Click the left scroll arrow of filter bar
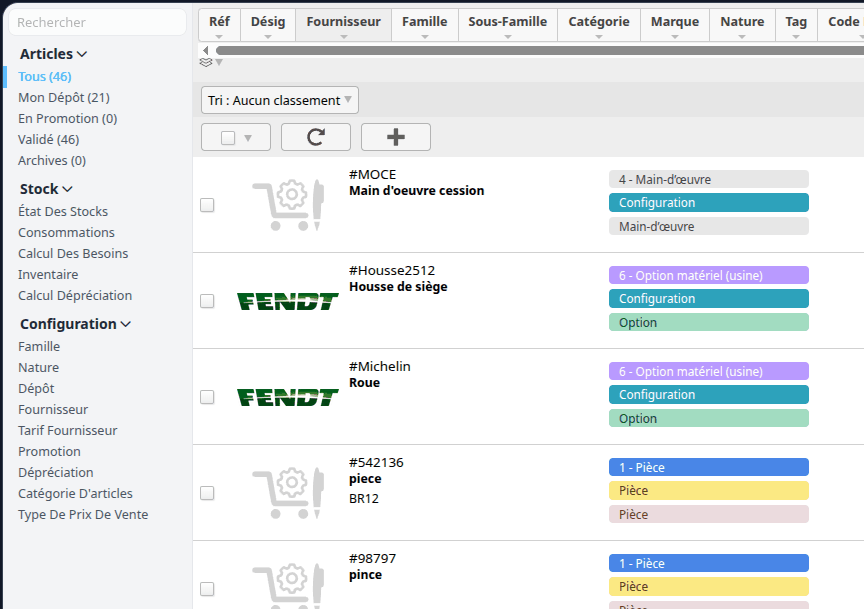This screenshot has width=864, height=609. [206, 51]
